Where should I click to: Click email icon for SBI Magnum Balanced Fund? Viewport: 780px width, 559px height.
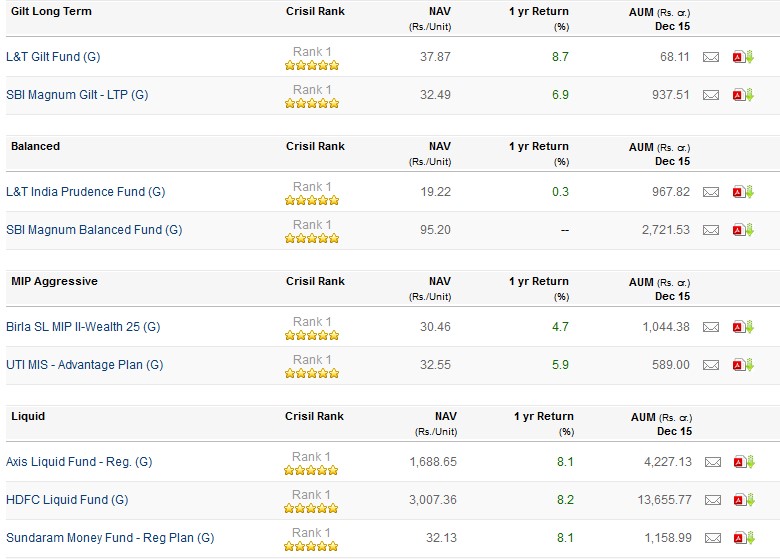pyautogui.click(x=710, y=230)
